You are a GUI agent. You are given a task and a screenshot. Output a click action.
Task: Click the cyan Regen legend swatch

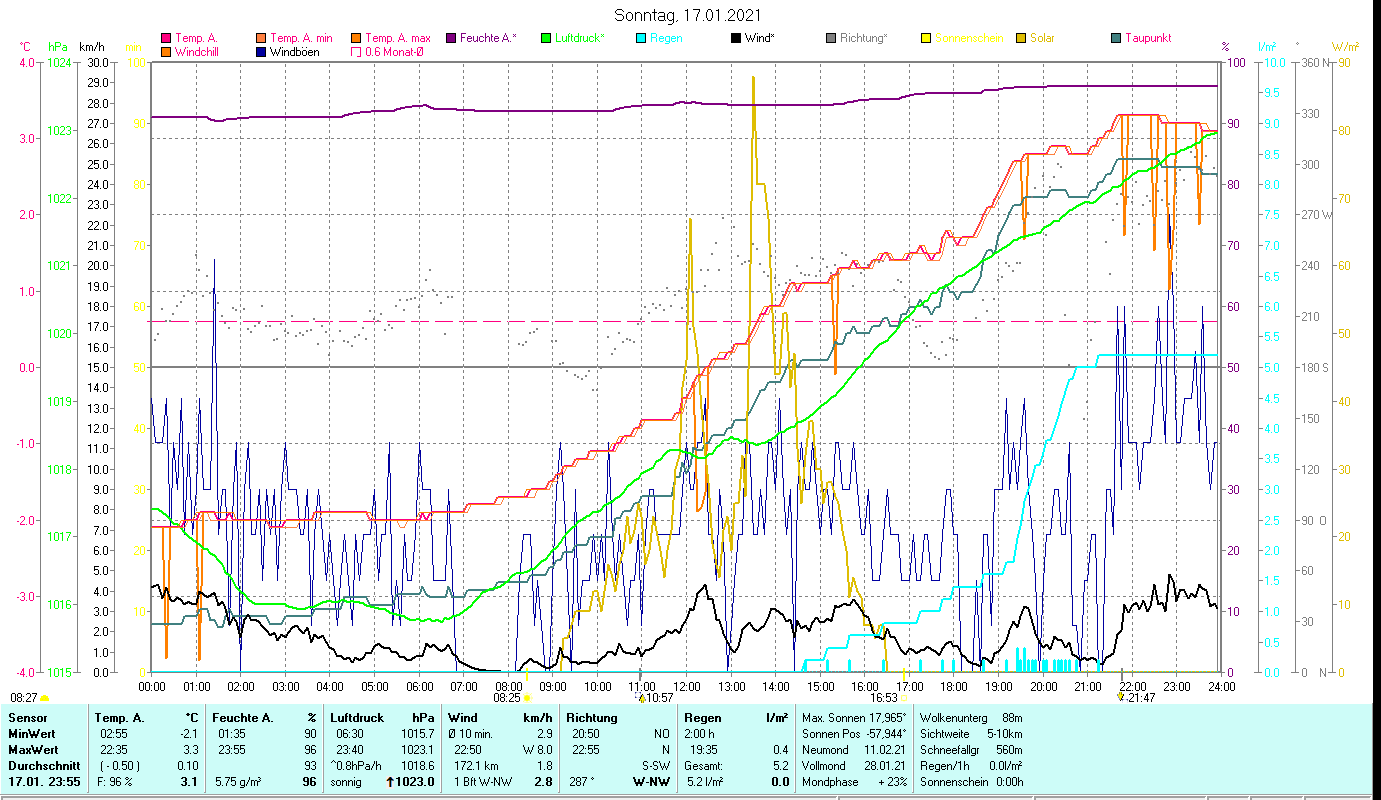(x=641, y=38)
